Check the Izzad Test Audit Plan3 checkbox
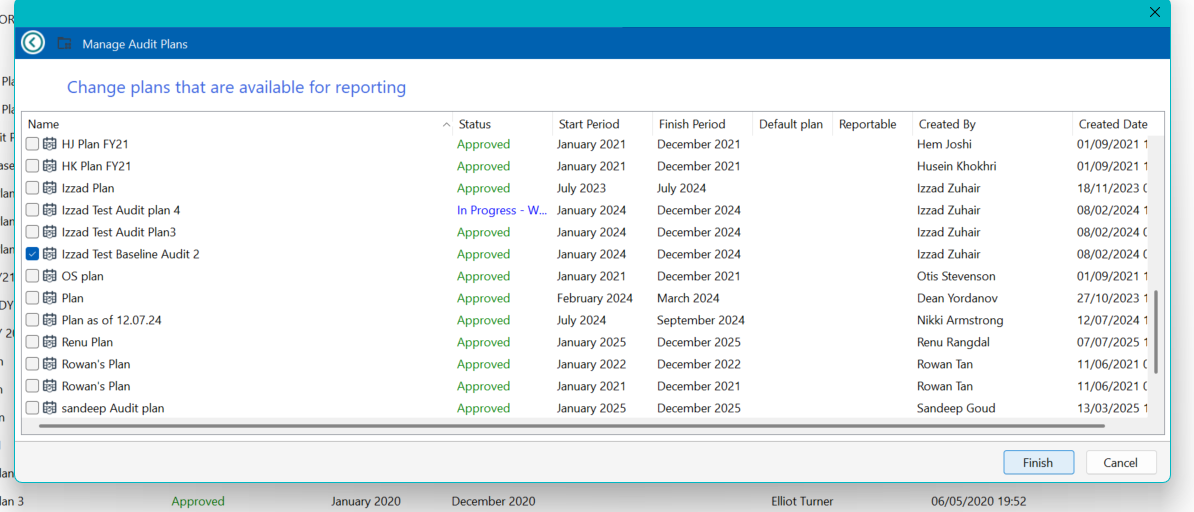The image size is (1194, 512). pyautogui.click(x=32, y=232)
